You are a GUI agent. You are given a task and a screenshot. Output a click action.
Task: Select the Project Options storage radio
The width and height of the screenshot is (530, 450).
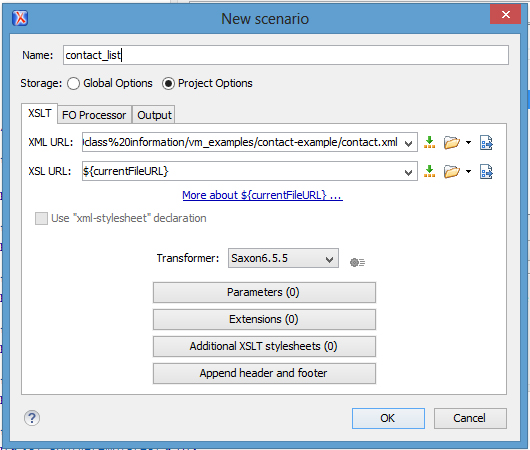coord(168,84)
